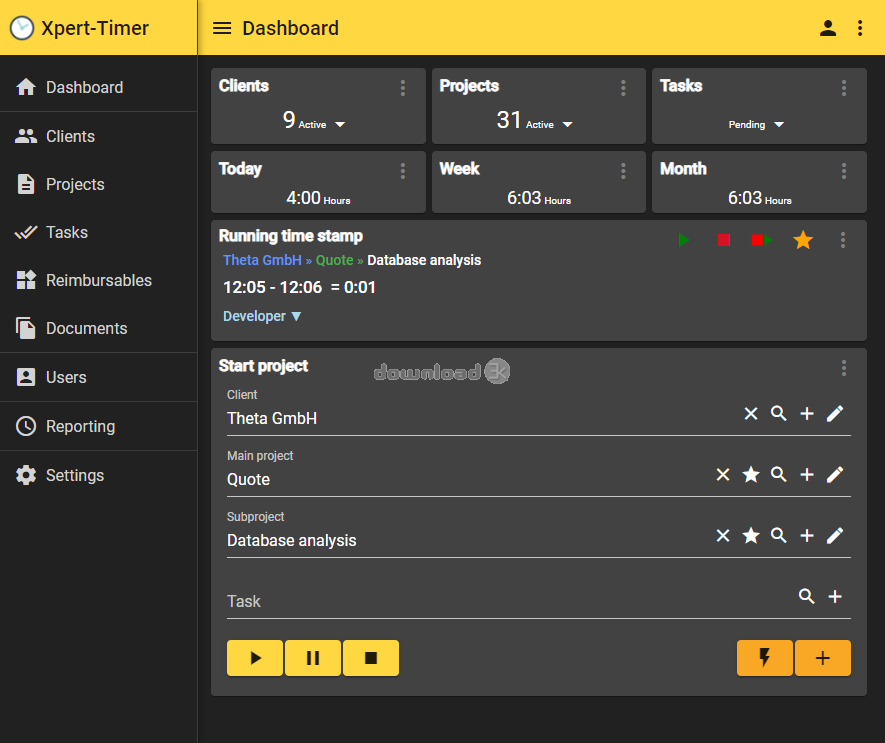Open Projects card options menu
This screenshot has height=743, width=885.
tap(623, 88)
